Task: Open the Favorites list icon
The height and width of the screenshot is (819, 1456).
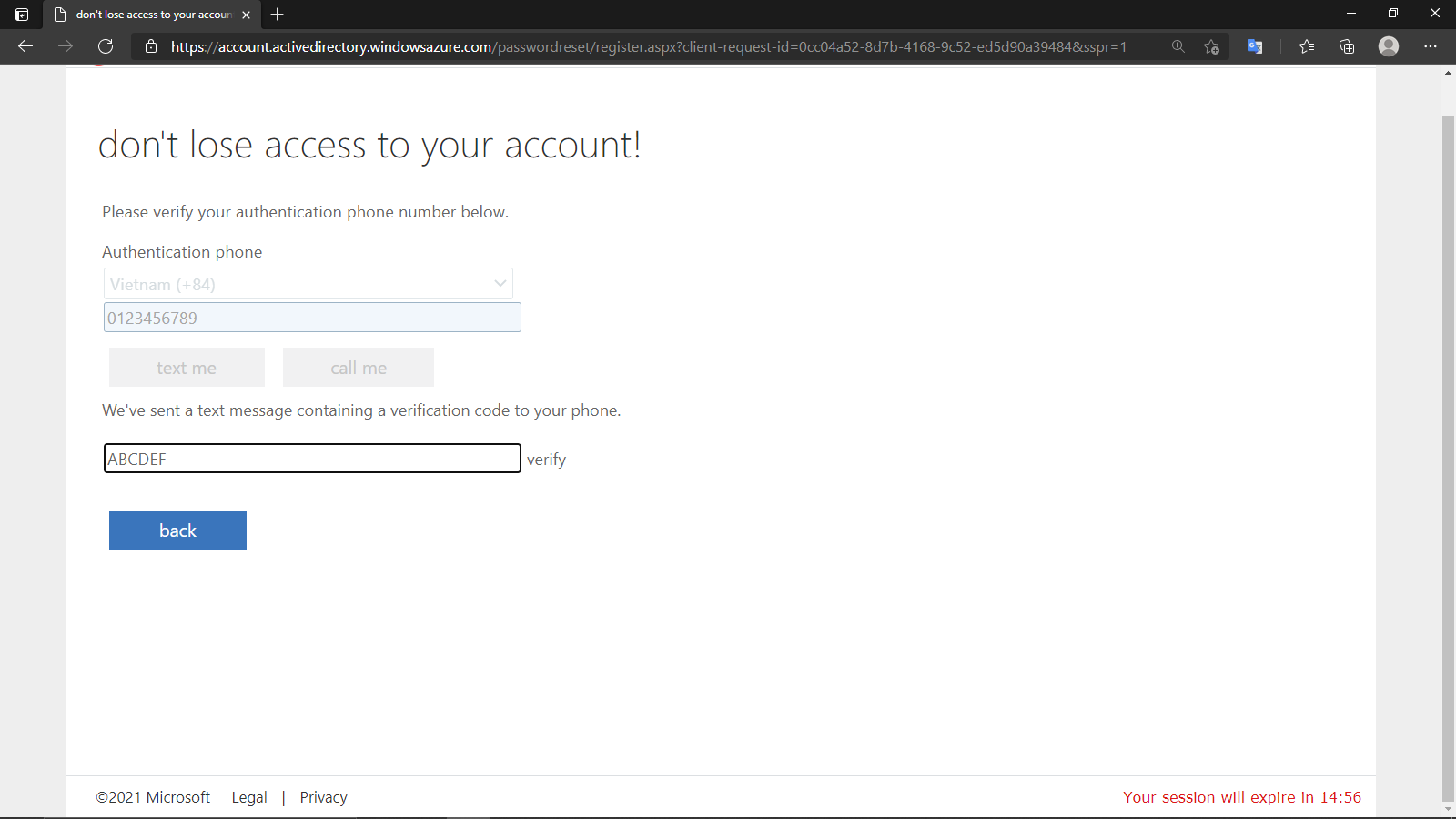Action: (x=1307, y=46)
